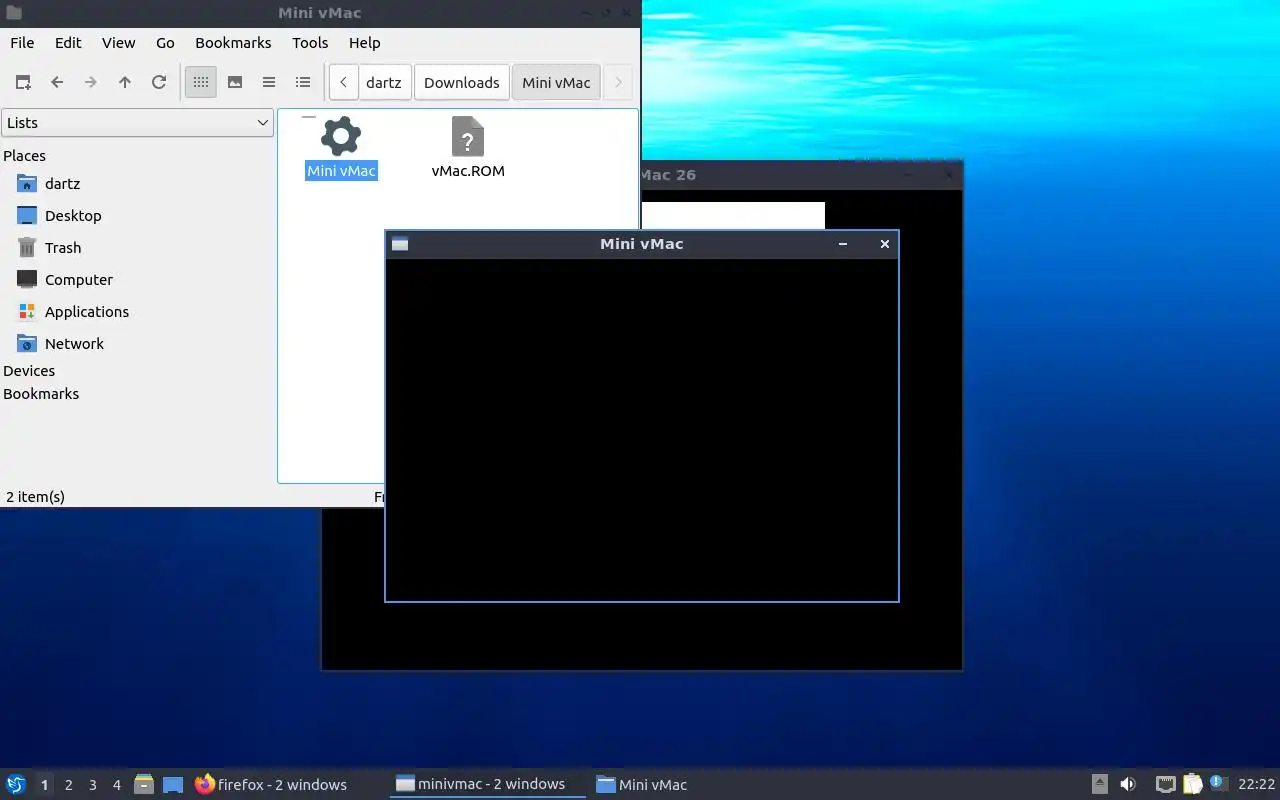Go back to previous folder
This screenshot has width=1280, height=800.
coord(57,82)
